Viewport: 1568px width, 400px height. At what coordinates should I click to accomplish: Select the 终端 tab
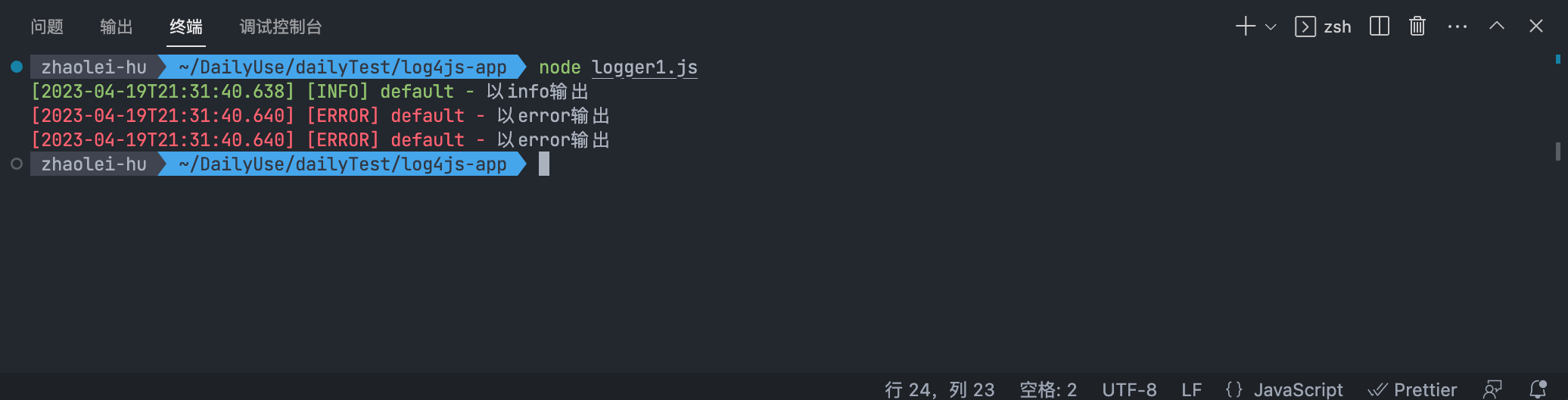coord(186,27)
